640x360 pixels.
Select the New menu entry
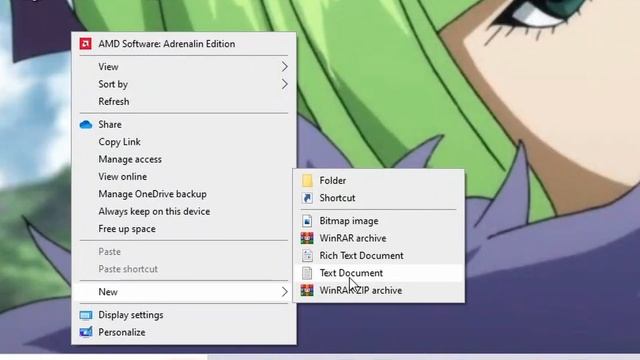(184, 292)
